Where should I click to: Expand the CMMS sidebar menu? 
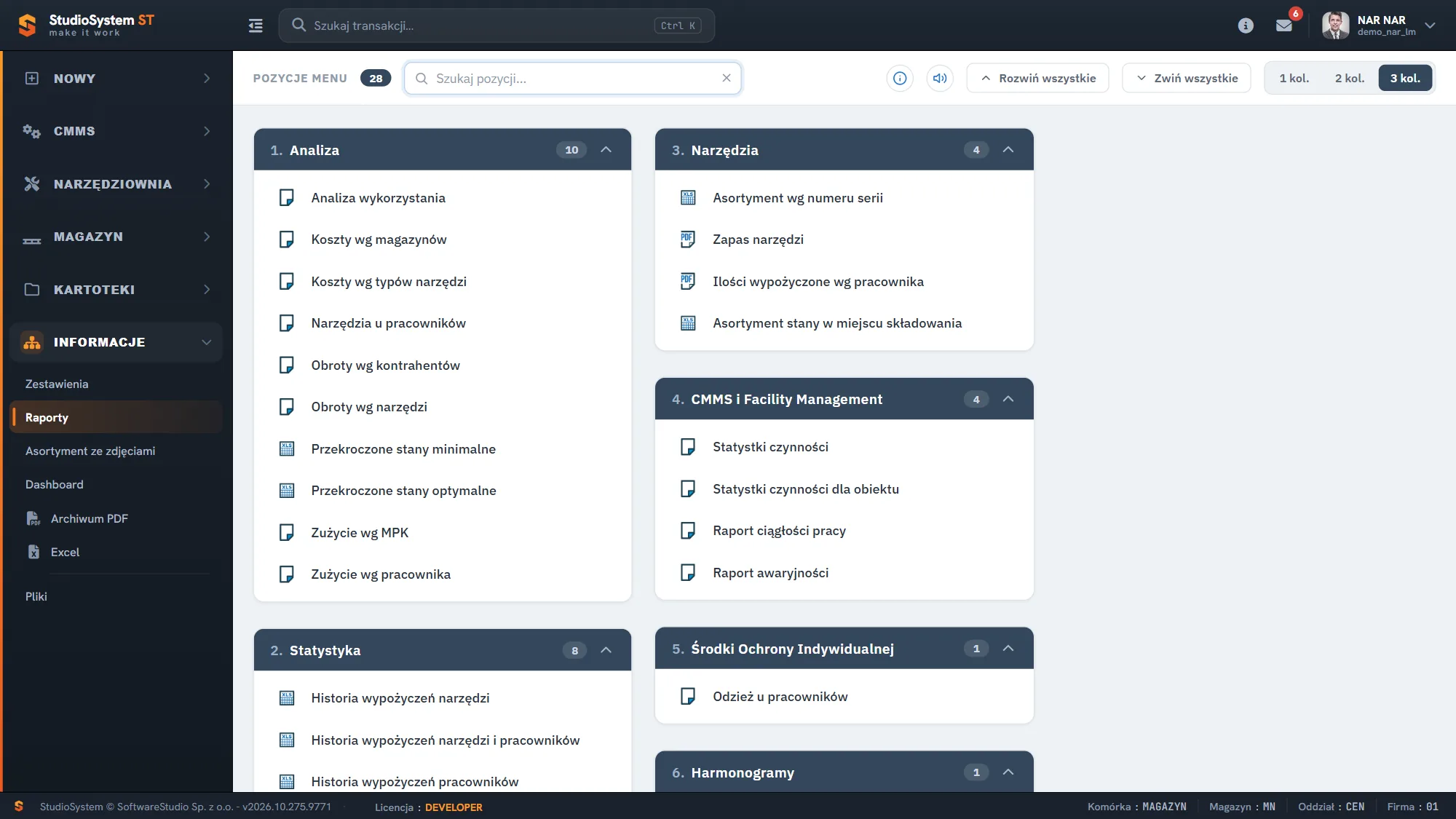click(116, 131)
